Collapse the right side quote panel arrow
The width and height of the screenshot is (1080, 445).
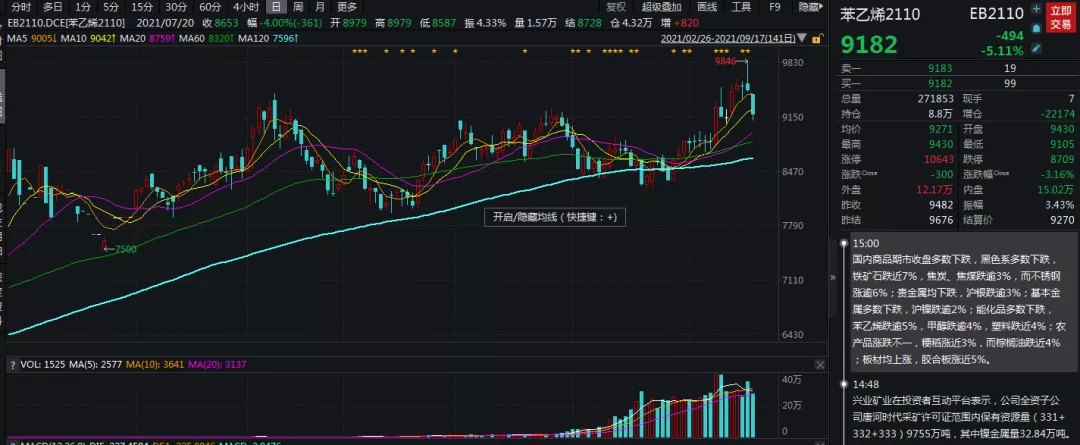[832, 277]
